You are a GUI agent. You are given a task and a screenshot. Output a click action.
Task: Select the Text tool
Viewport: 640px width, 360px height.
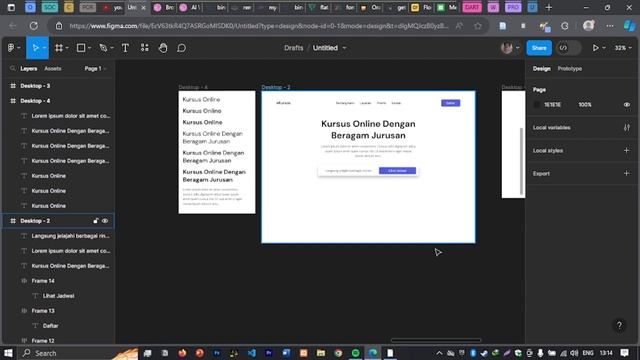tap(125, 48)
